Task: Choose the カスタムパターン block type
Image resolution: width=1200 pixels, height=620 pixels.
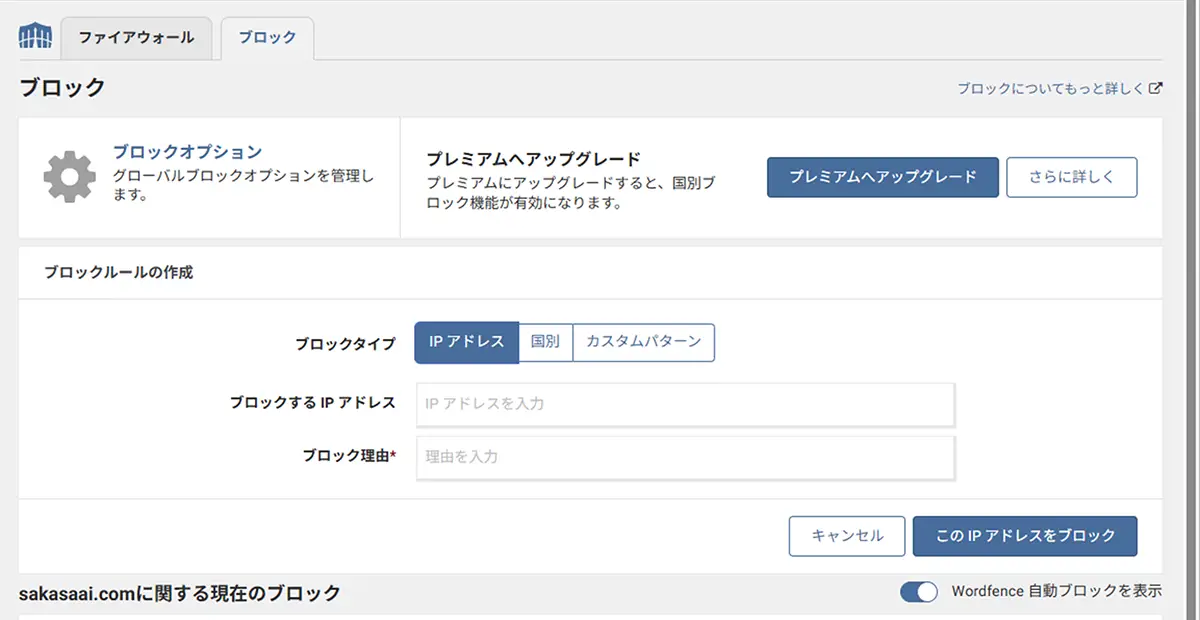Action: [x=643, y=342]
